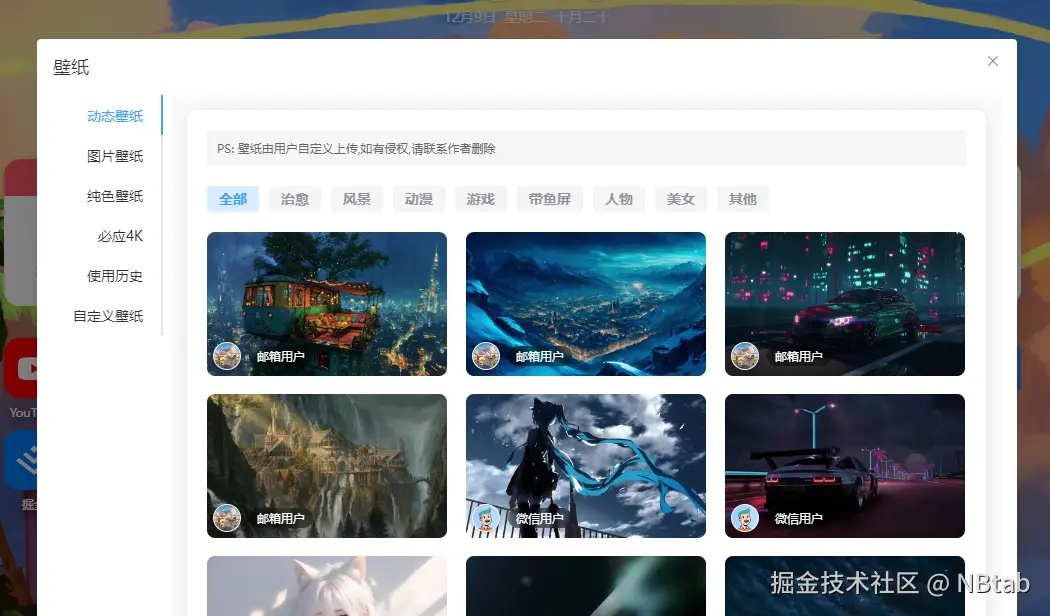
Task: Click 微信用户 avatar on the retro sports car wallpaper
Action: click(x=745, y=517)
